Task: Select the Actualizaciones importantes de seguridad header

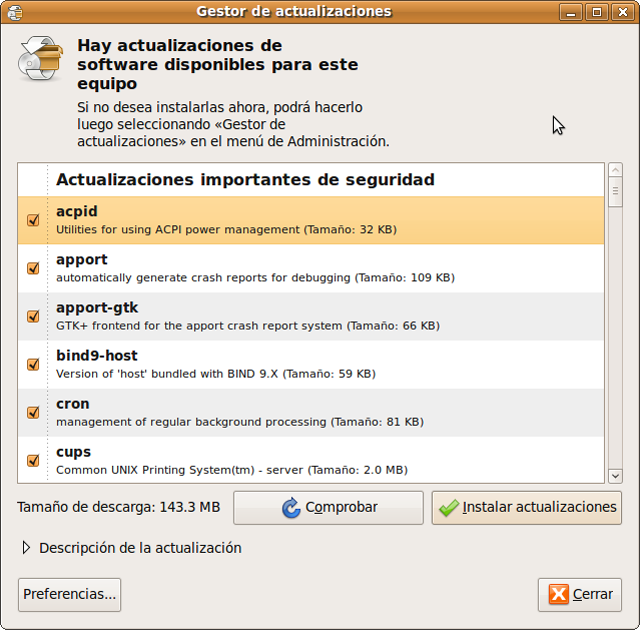Action: pyautogui.click(x=245, y=180)
